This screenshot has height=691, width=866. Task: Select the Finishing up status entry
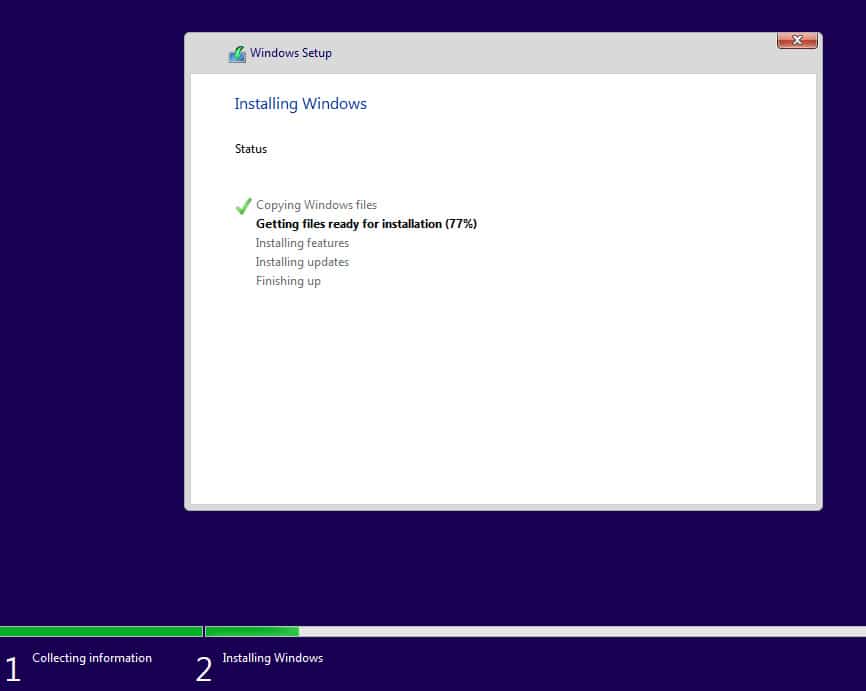click(x=288, y=281)
